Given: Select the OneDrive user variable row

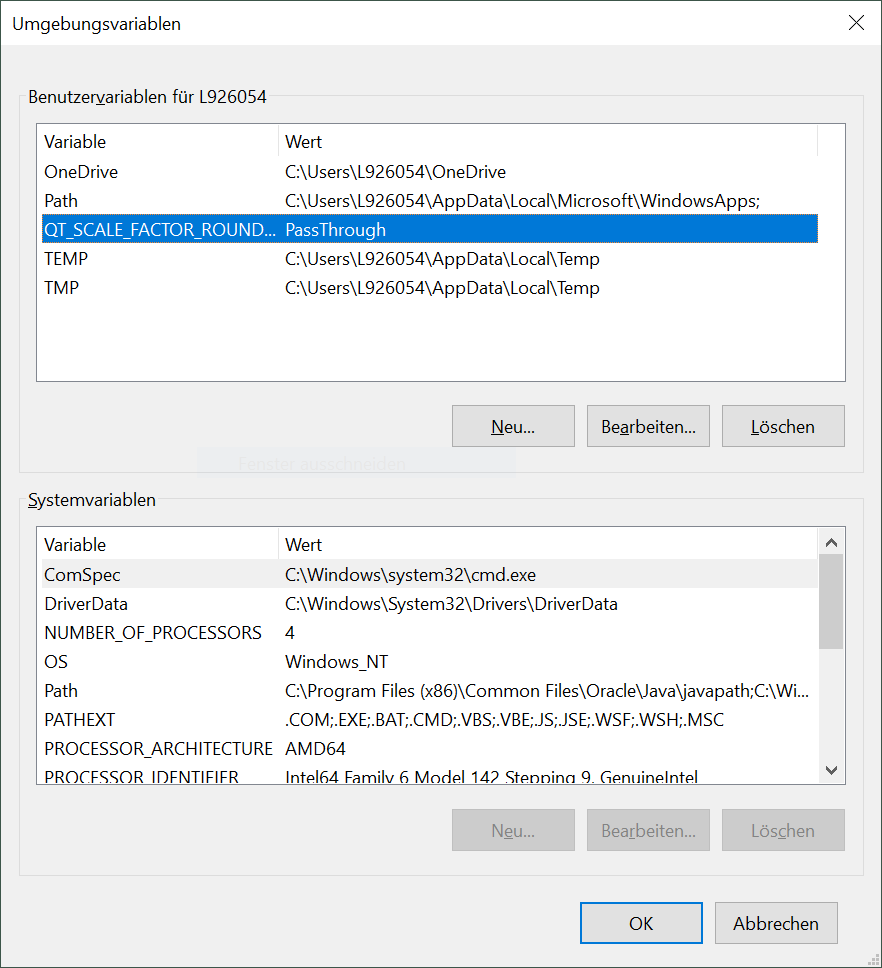Looking at the screenshot, I should pyautogui.click(x=430, y=172).
